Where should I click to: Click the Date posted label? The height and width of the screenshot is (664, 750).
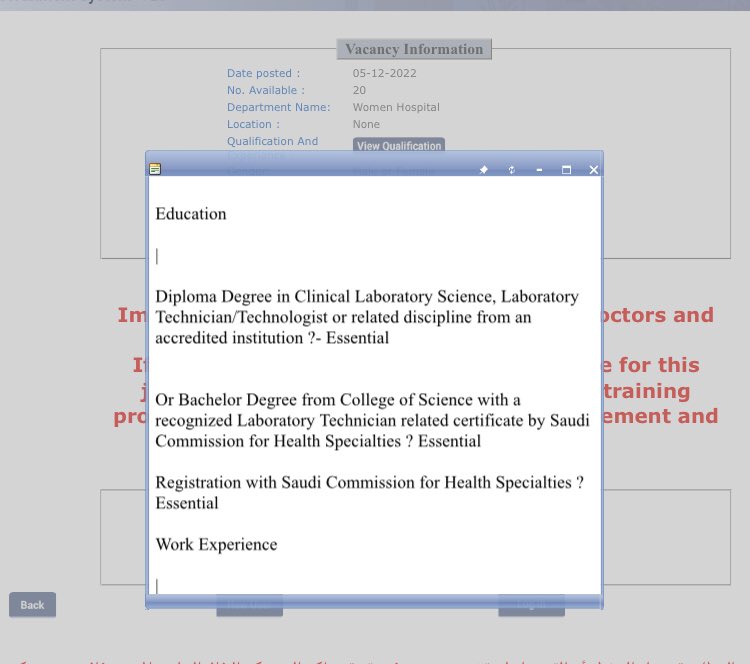264,73
